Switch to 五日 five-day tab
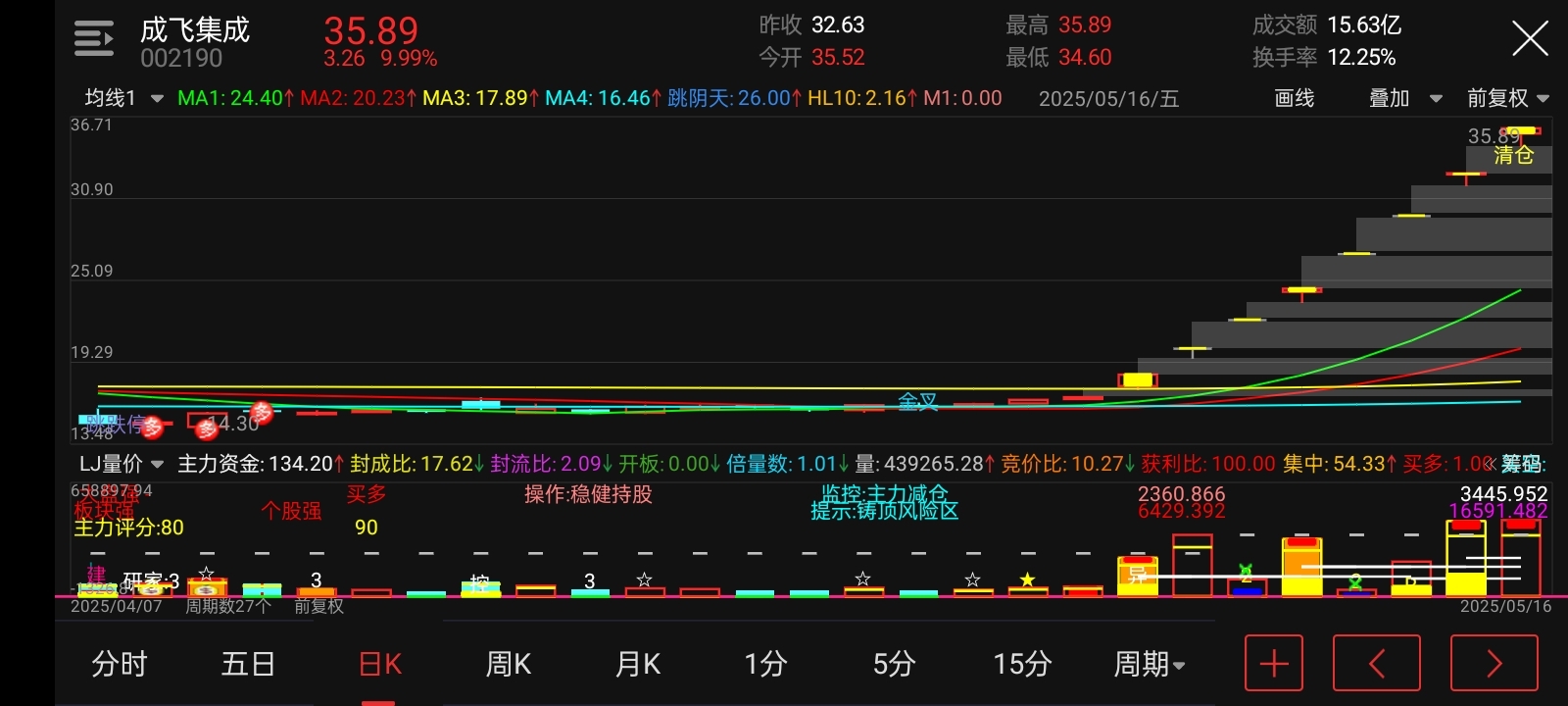1568x706 pixels. pyautogui.click(x=248, y=665)
